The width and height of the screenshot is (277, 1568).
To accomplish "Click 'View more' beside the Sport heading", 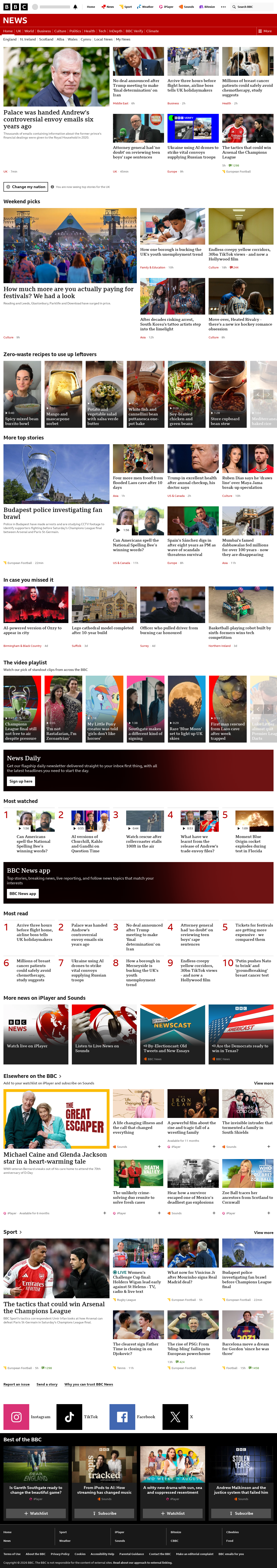I will (x=264, y=1233).
